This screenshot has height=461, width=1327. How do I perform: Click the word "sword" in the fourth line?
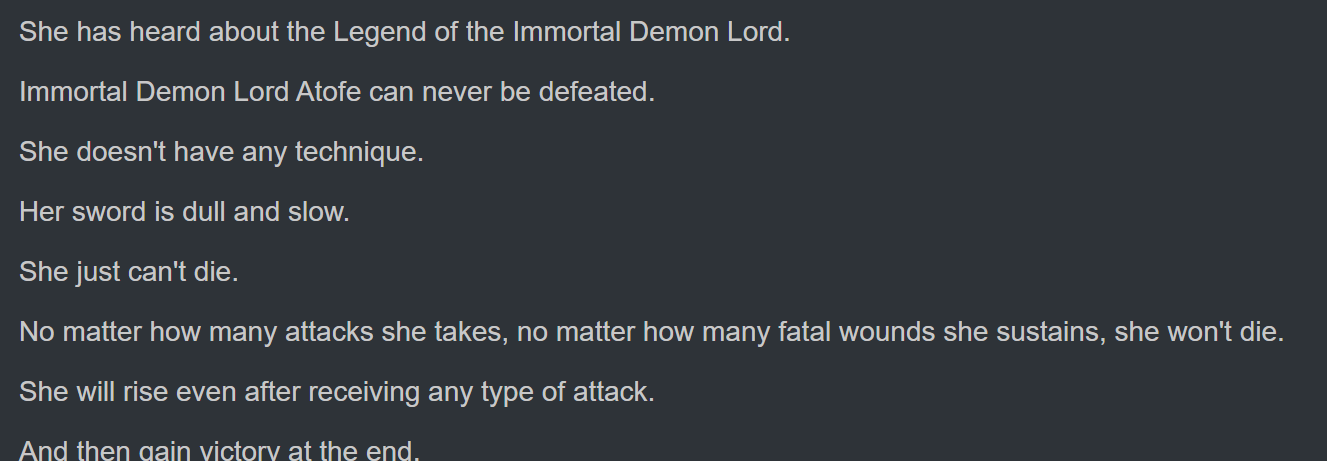tap(106, 212)
